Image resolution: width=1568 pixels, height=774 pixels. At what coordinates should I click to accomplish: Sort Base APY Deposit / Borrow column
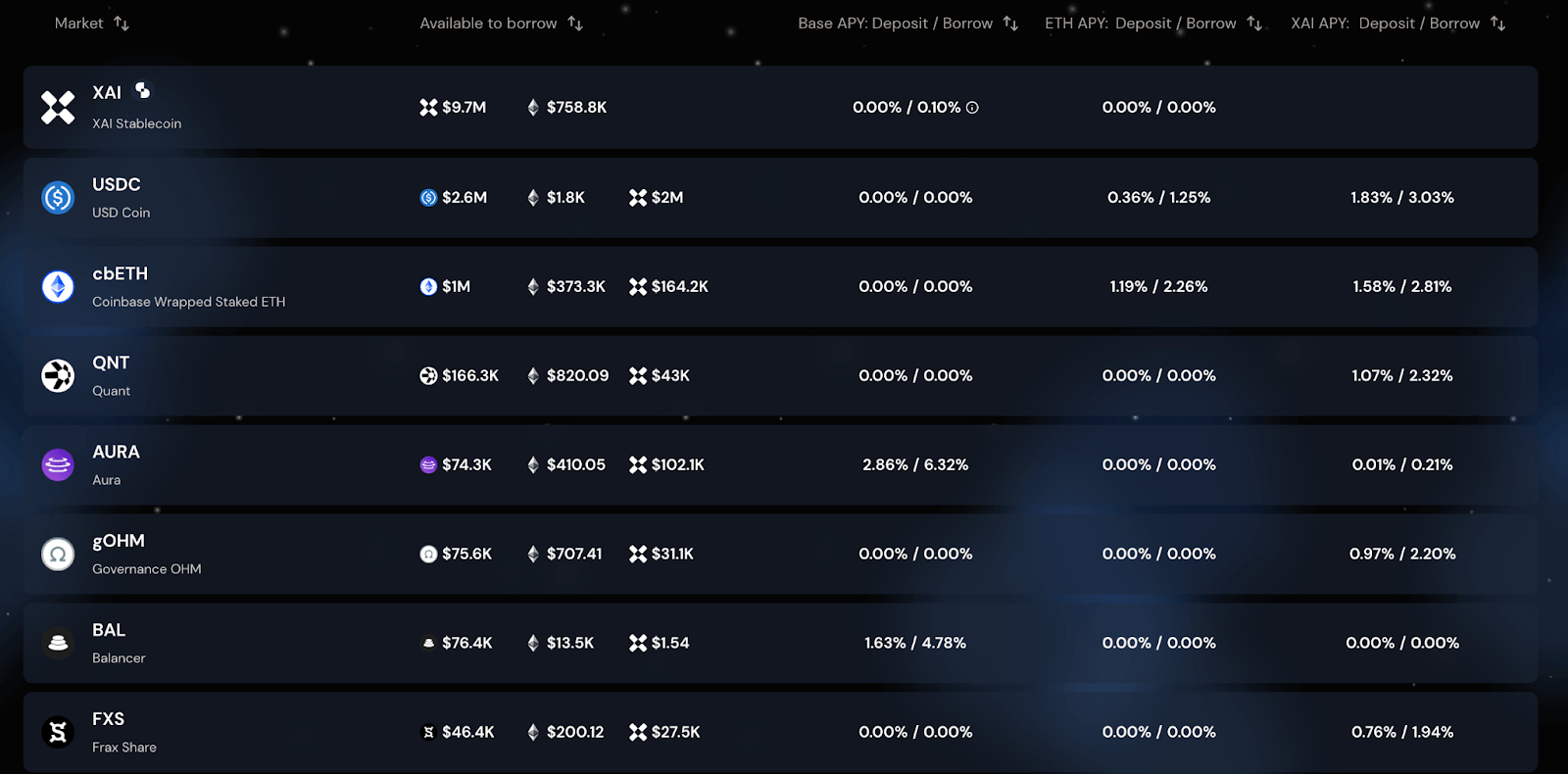point(1010,23)
